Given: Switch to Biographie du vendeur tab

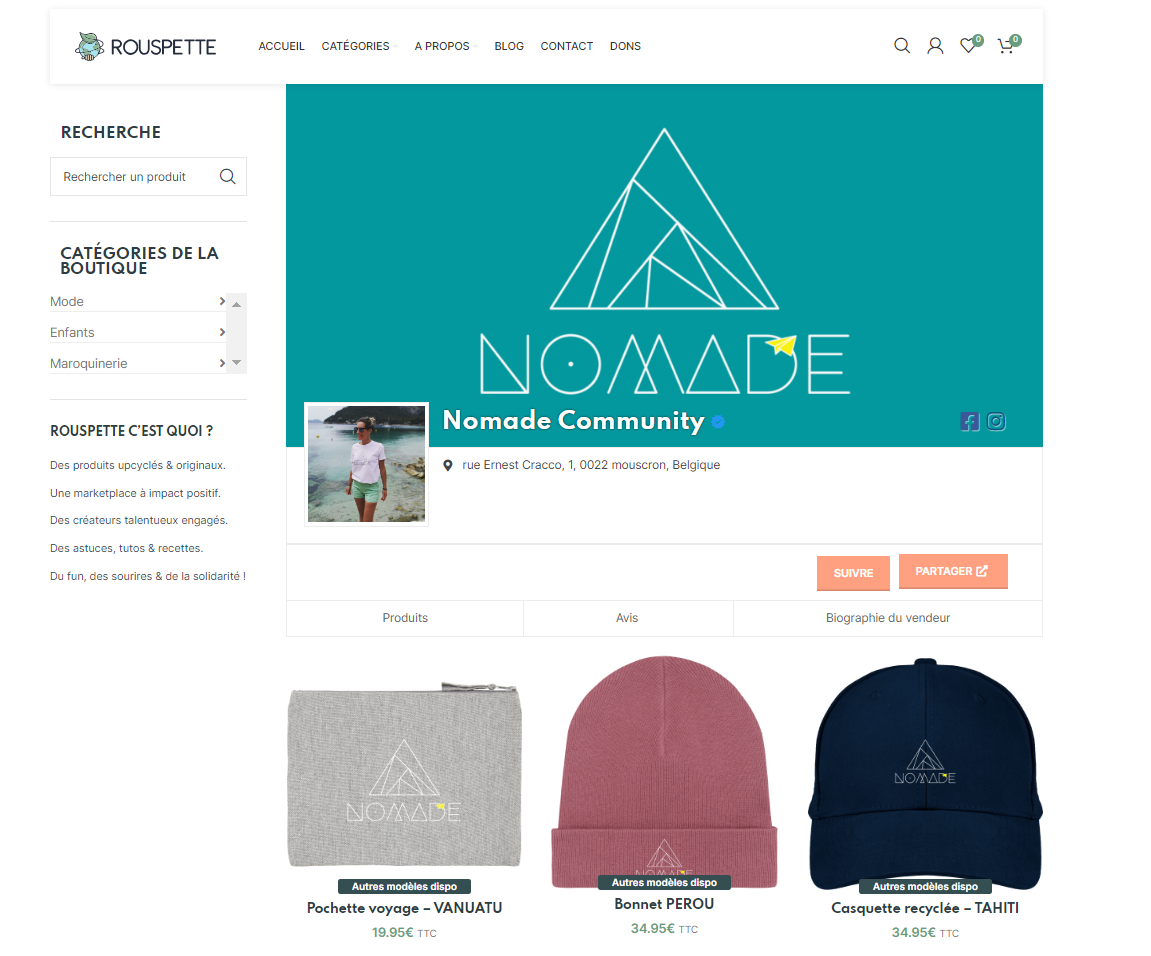Looking at the screenshot, I should click(887, 618).
